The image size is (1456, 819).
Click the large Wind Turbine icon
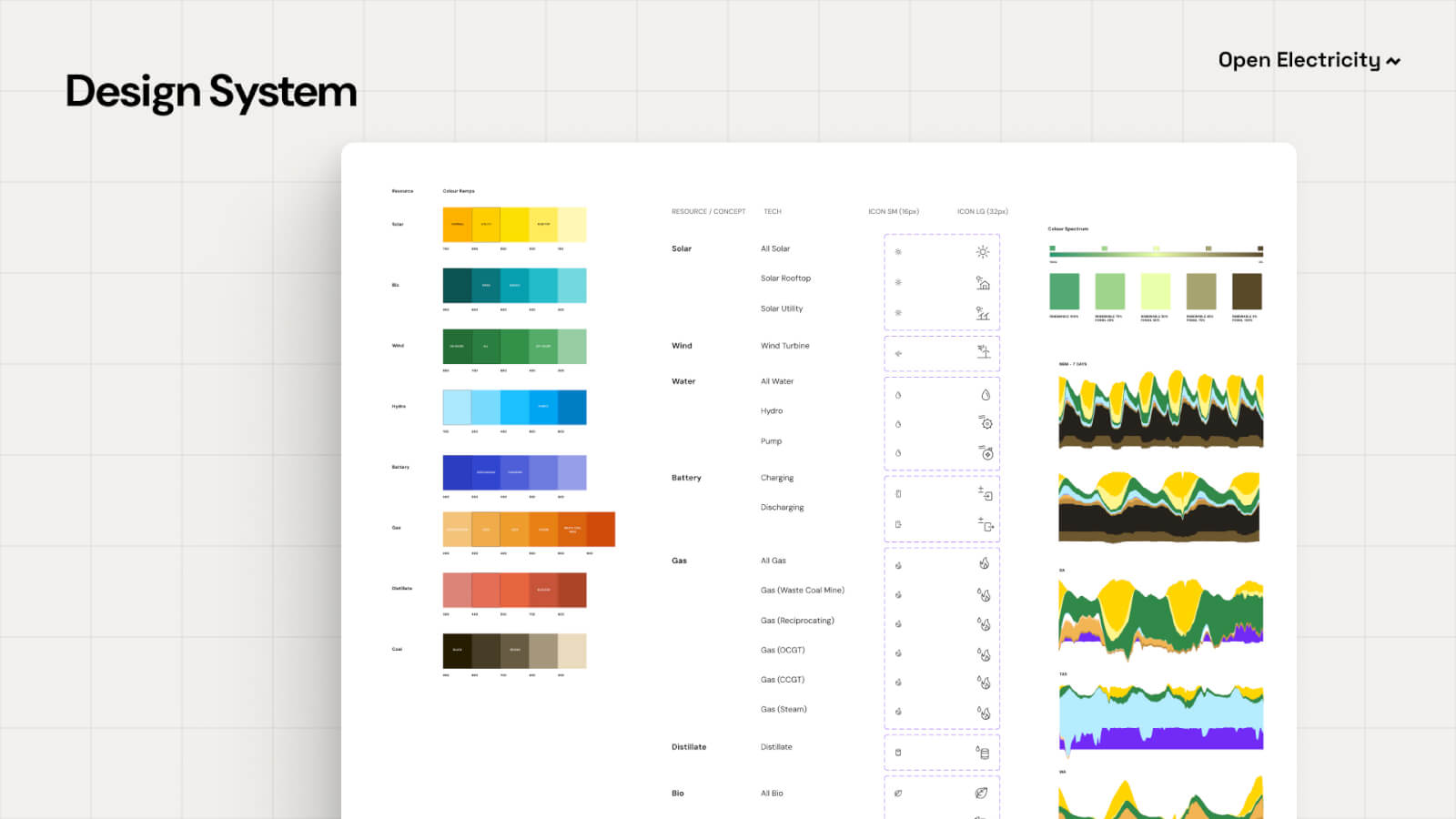coord(984,351)
